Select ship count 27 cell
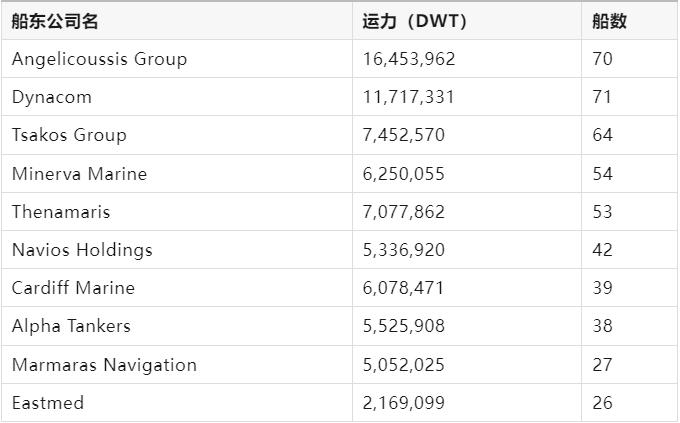 (x=629, y=364)
